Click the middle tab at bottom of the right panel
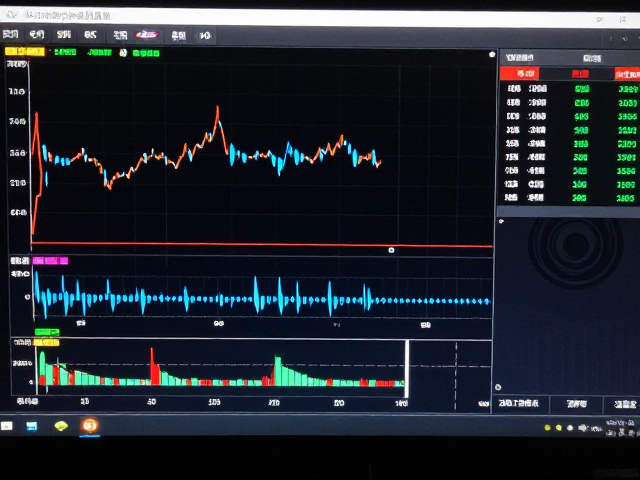The image size is (640, 480). tap(576, 404)
